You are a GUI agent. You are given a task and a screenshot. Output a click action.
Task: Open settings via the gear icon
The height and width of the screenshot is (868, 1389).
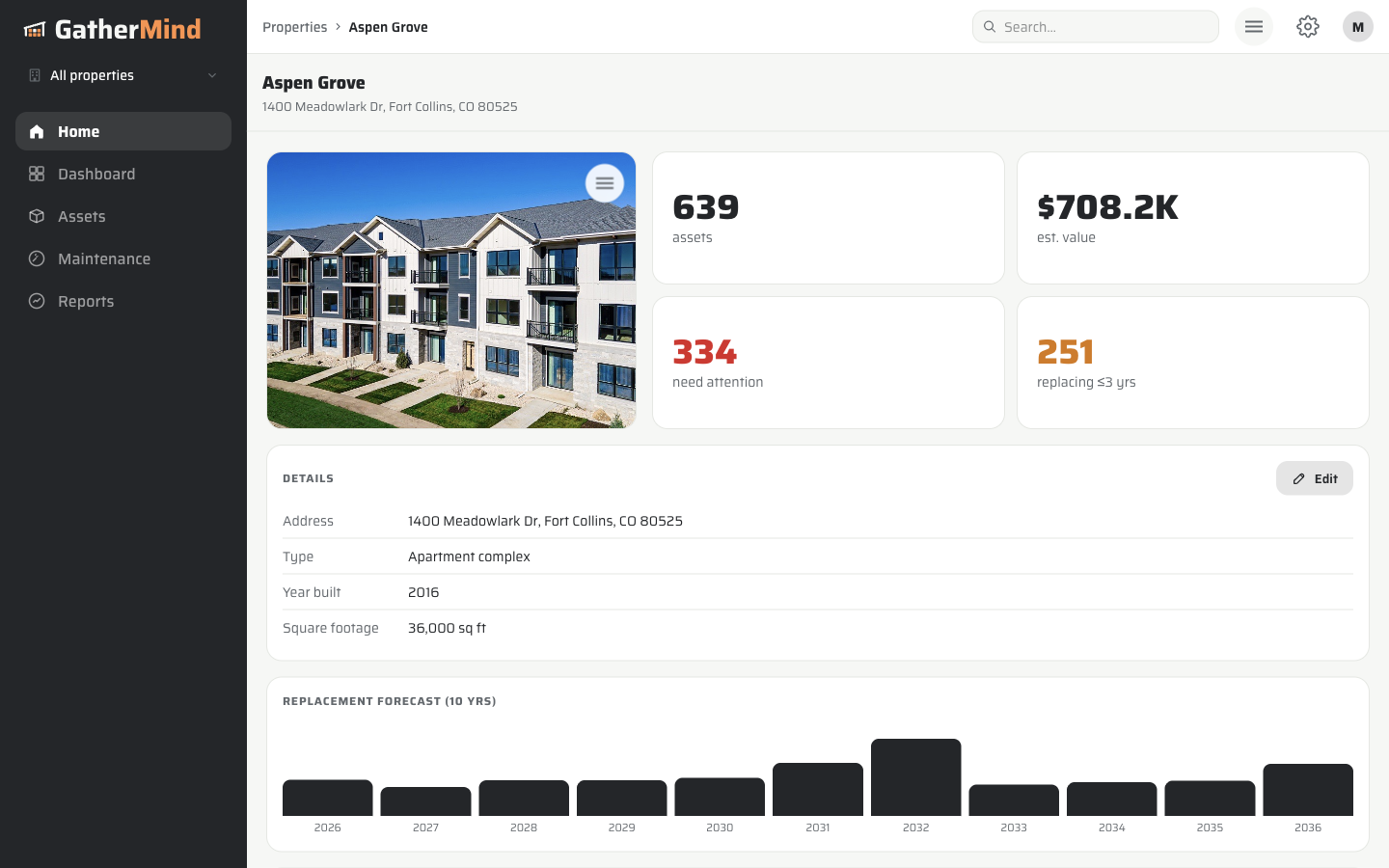click(1308, 27)
